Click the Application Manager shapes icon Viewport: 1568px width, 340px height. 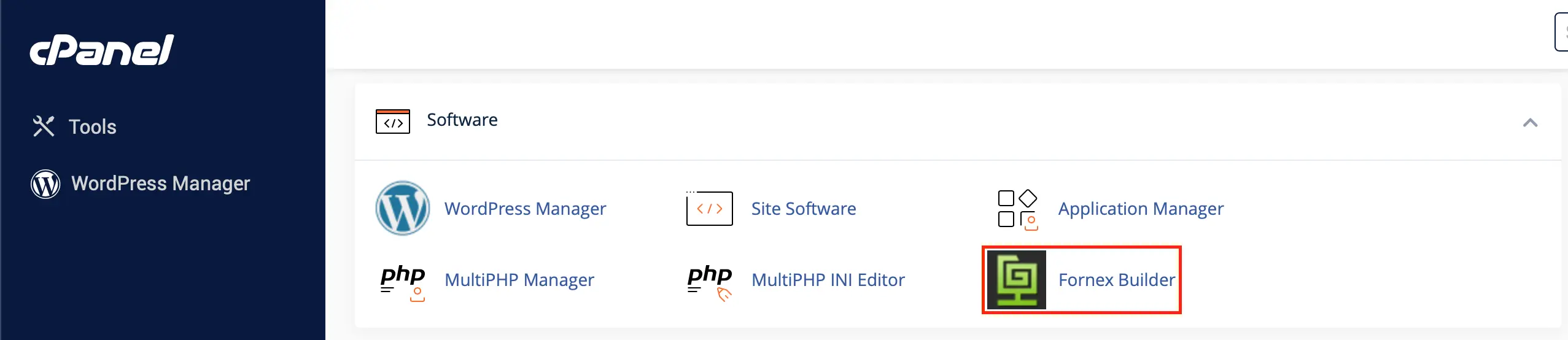click(1017, 209)
